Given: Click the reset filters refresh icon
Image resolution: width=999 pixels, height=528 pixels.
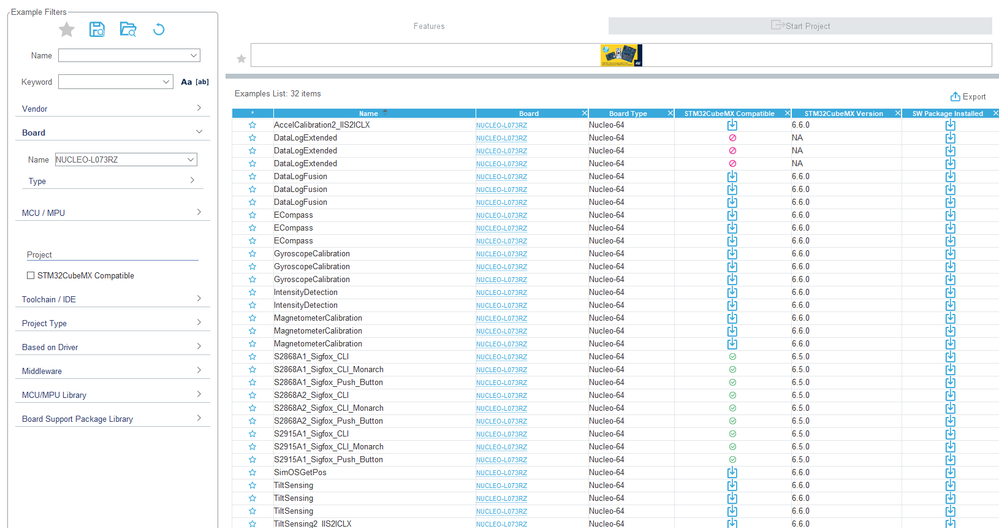Looking at the screenshot, I should 159,29.
